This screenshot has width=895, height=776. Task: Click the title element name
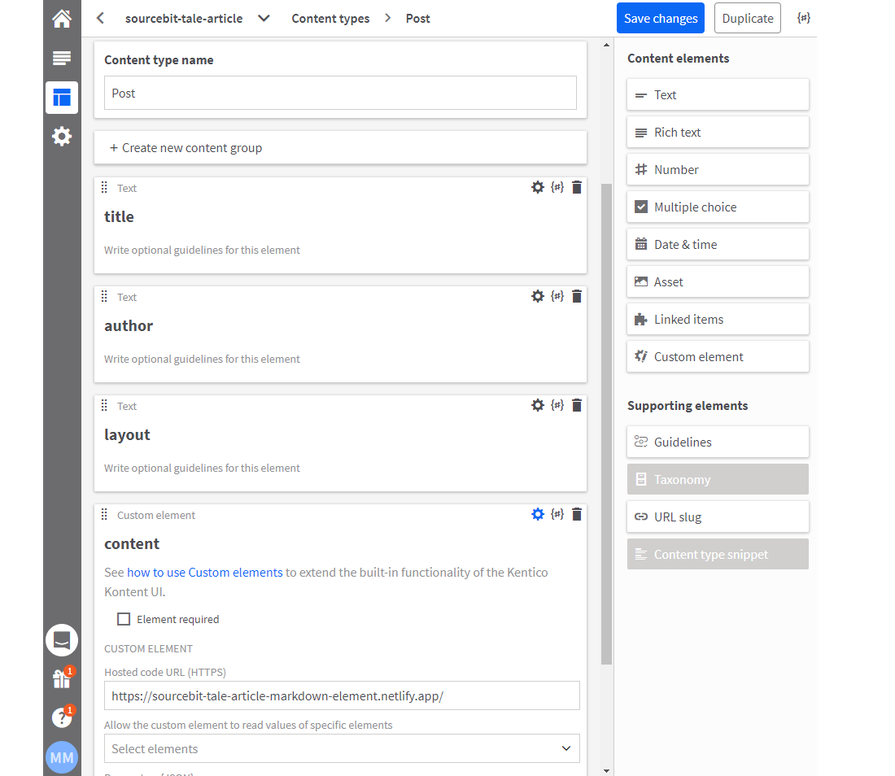(x=119, y=217)
